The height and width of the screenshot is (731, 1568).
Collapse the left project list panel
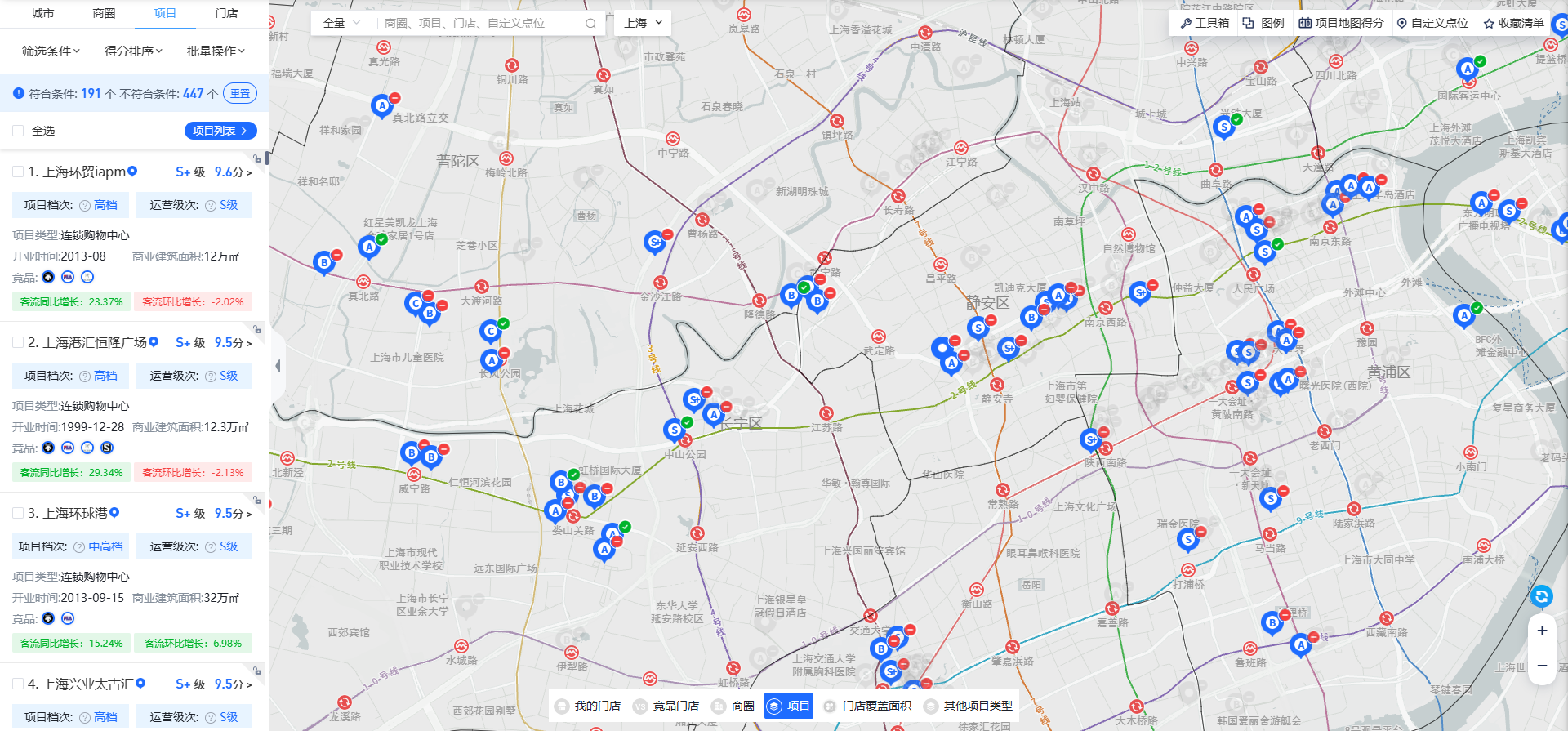coord(278,366)
